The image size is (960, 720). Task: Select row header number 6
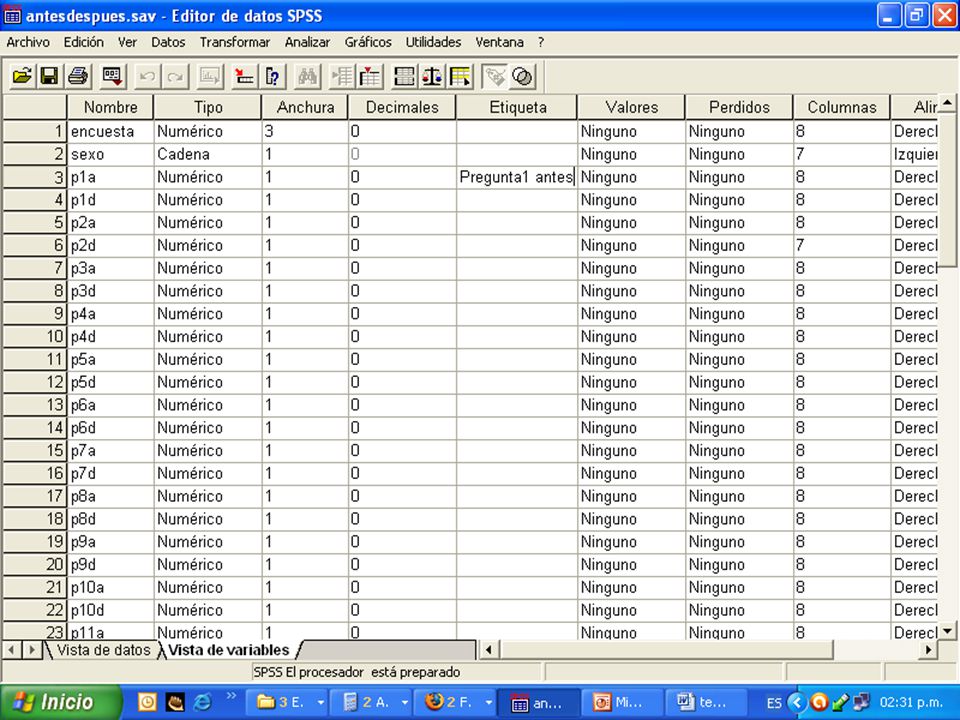tap(35, 246)
